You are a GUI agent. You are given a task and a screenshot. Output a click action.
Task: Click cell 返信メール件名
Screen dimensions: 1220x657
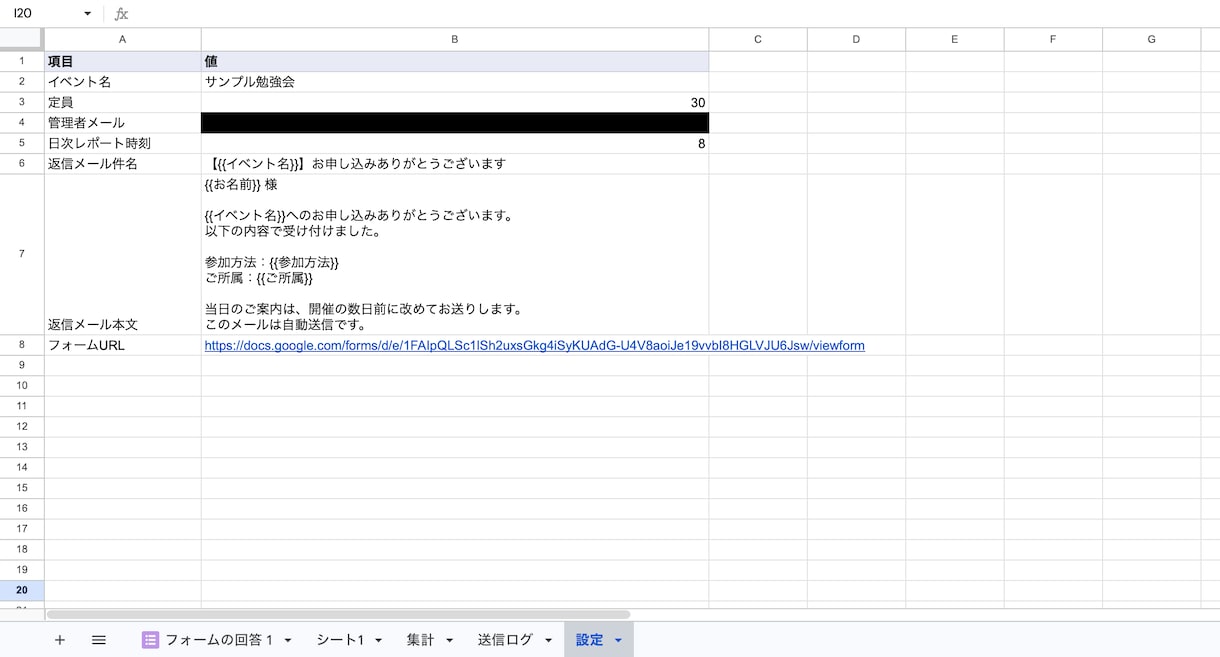tap(123, 164)
